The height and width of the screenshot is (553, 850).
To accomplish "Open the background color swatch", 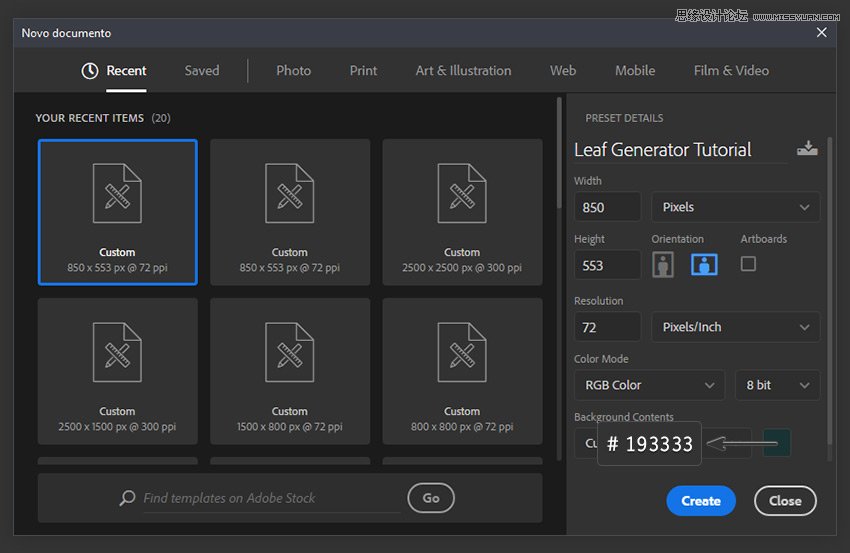I will click(777, 443).
